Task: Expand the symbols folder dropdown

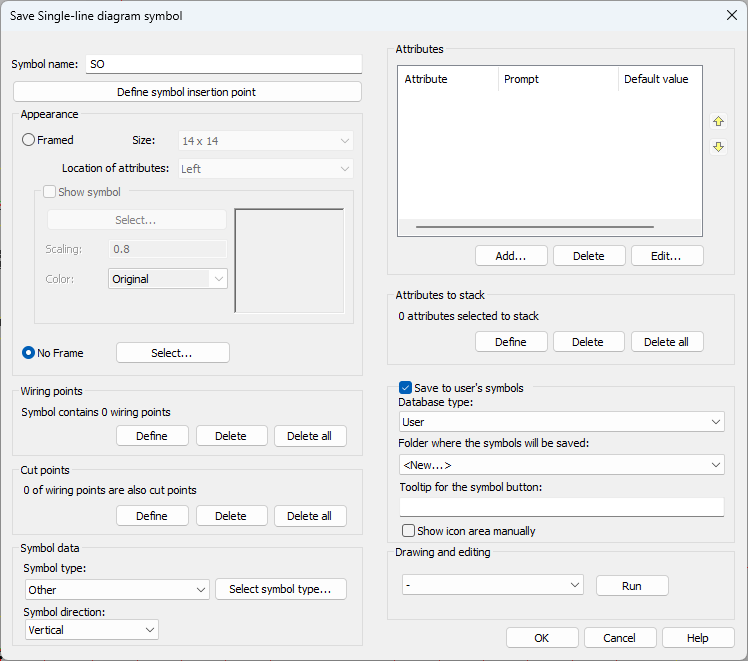Action: pos(561,465)
